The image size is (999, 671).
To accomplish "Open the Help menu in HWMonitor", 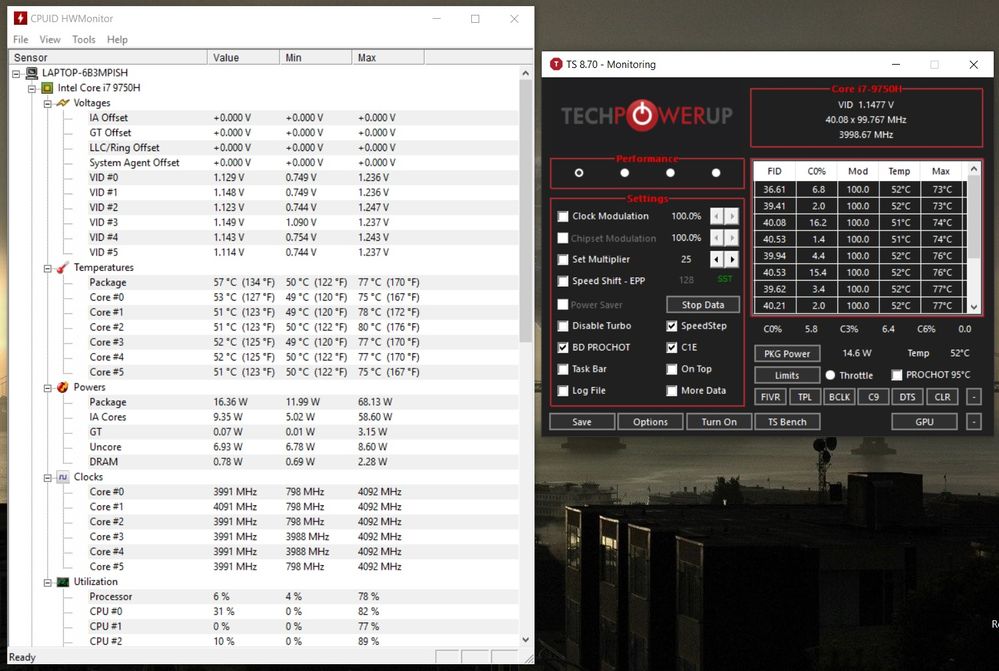I will point(117,40).
